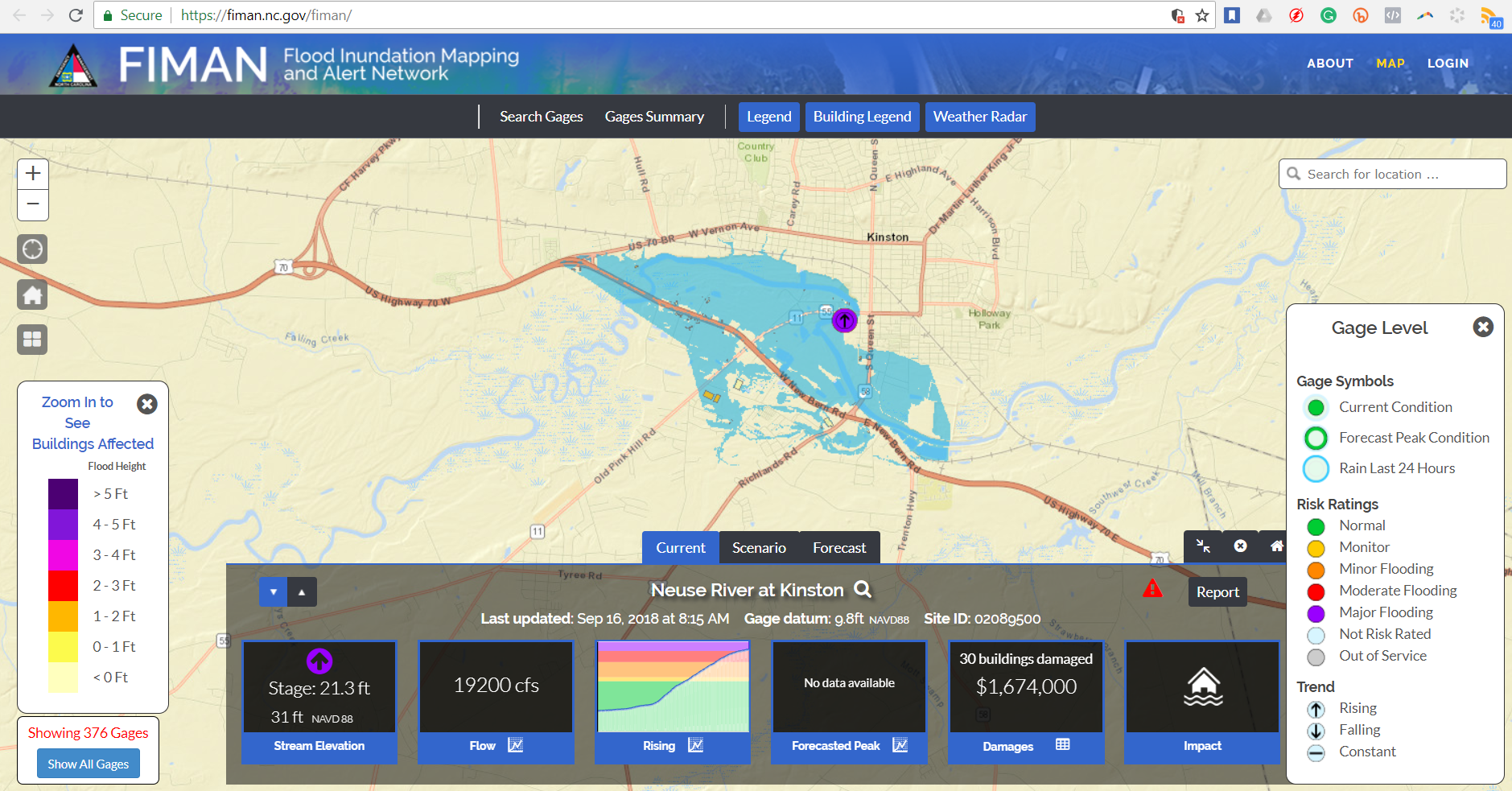1512x791 pixels.
Task: Click the purple >5 Ft flood height swatch
Action: (64, 493)
